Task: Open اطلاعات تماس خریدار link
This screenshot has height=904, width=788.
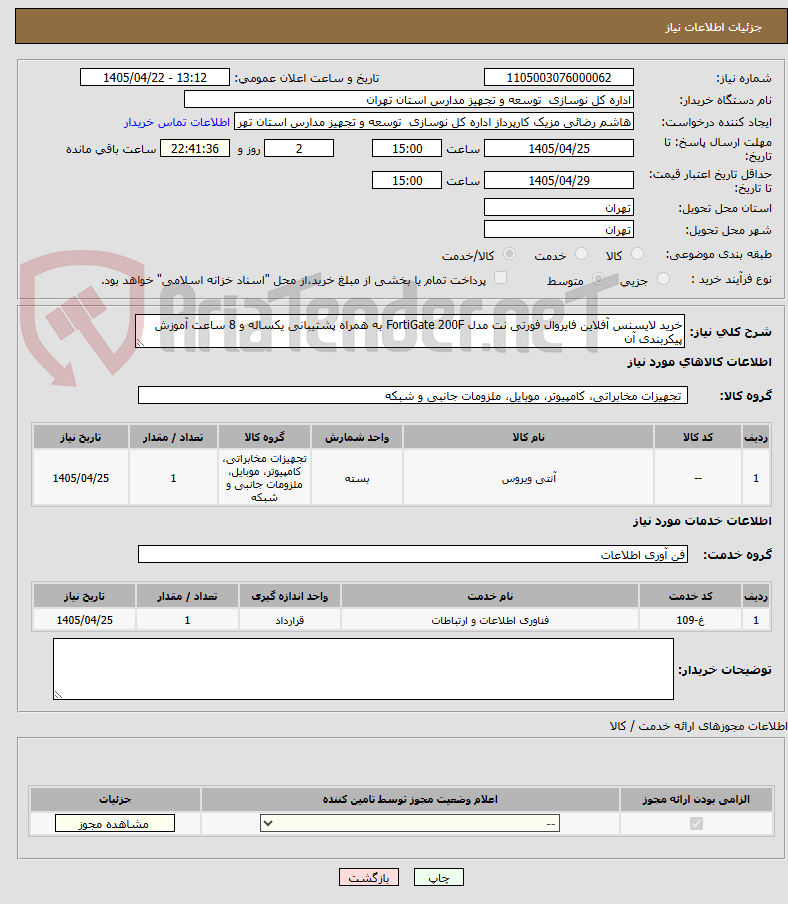Action: tap(177, 122)
